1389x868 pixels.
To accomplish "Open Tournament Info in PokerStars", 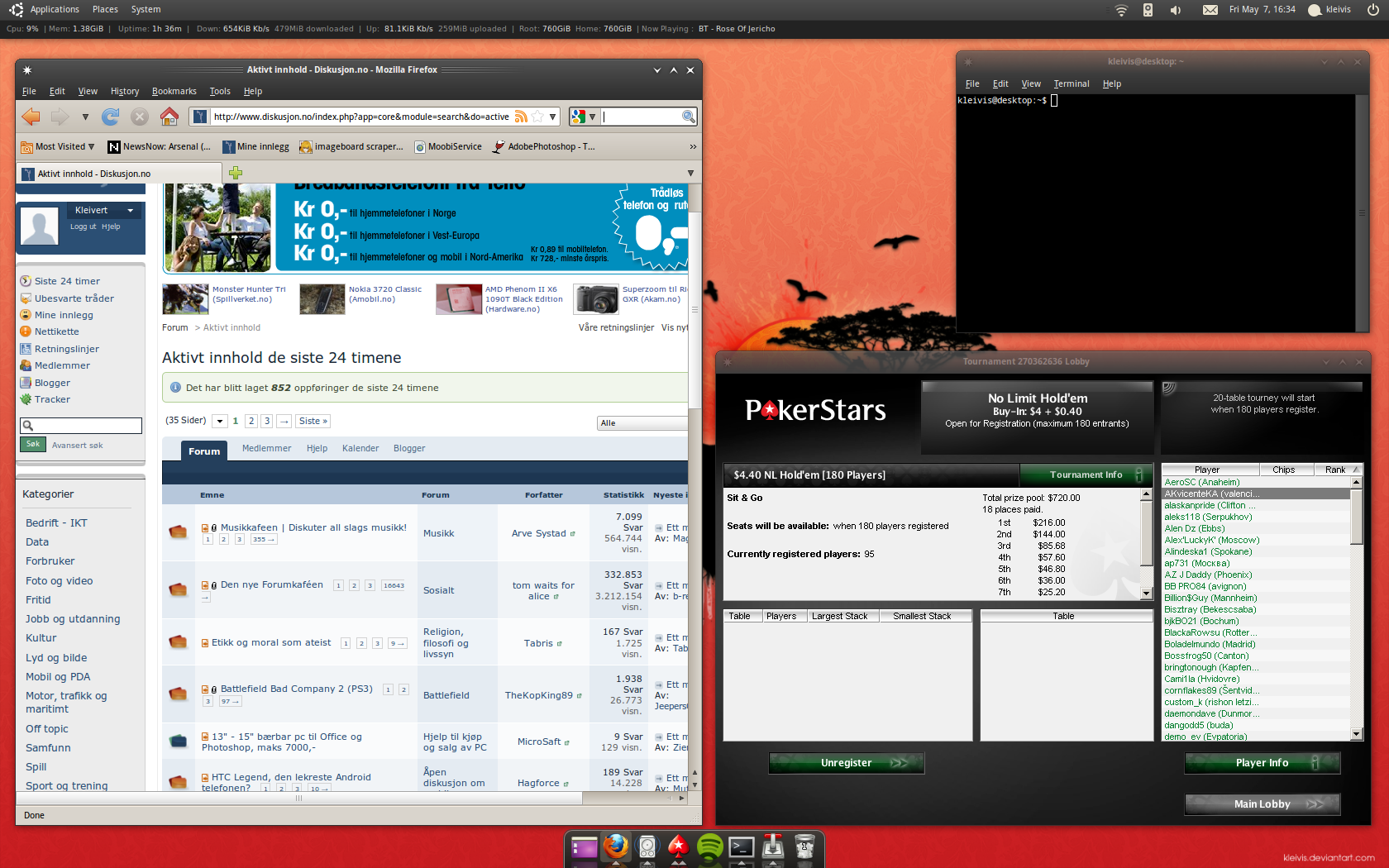I will (1086, 475).
